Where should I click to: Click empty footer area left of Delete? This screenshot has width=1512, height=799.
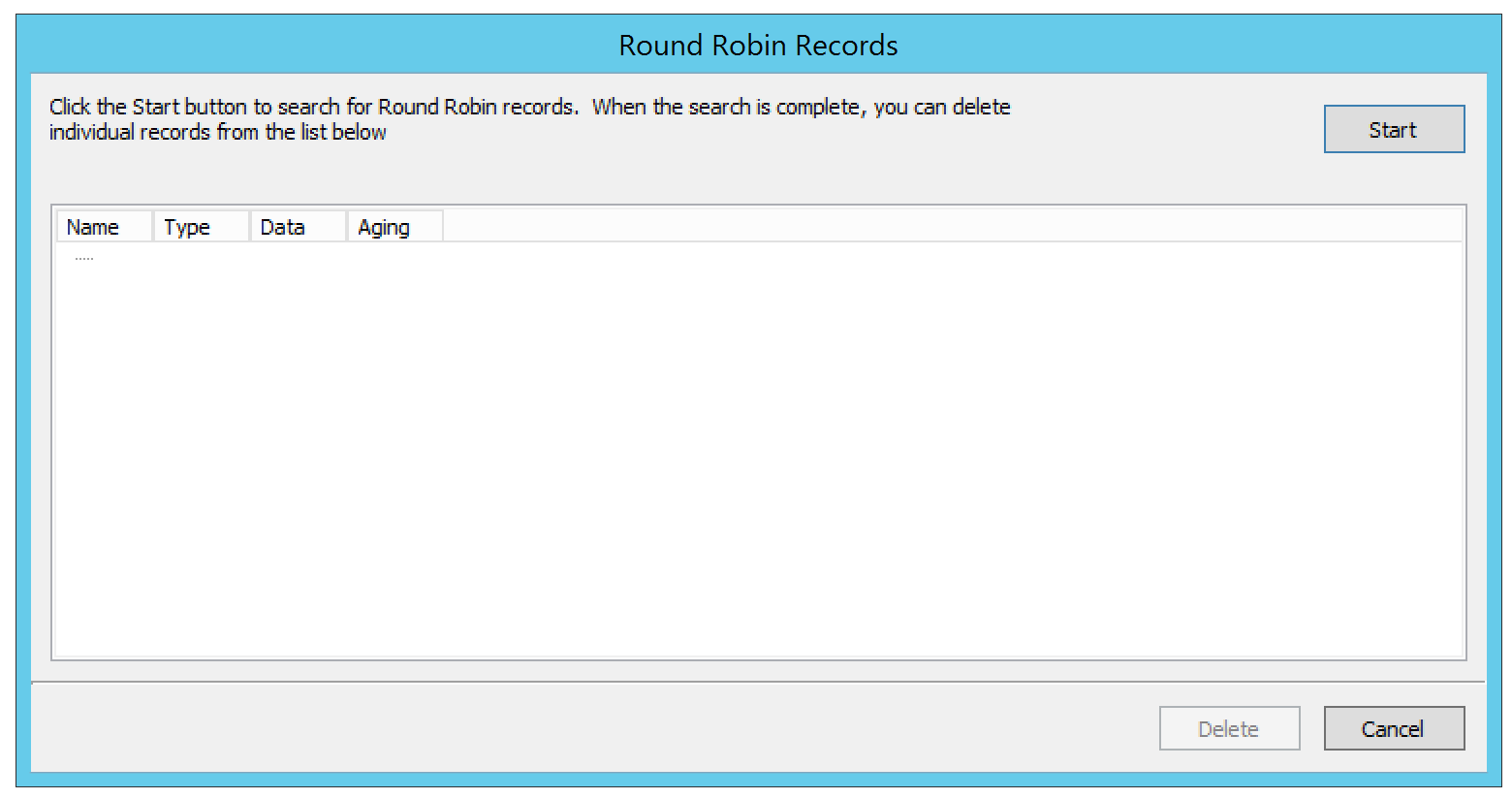582,729
